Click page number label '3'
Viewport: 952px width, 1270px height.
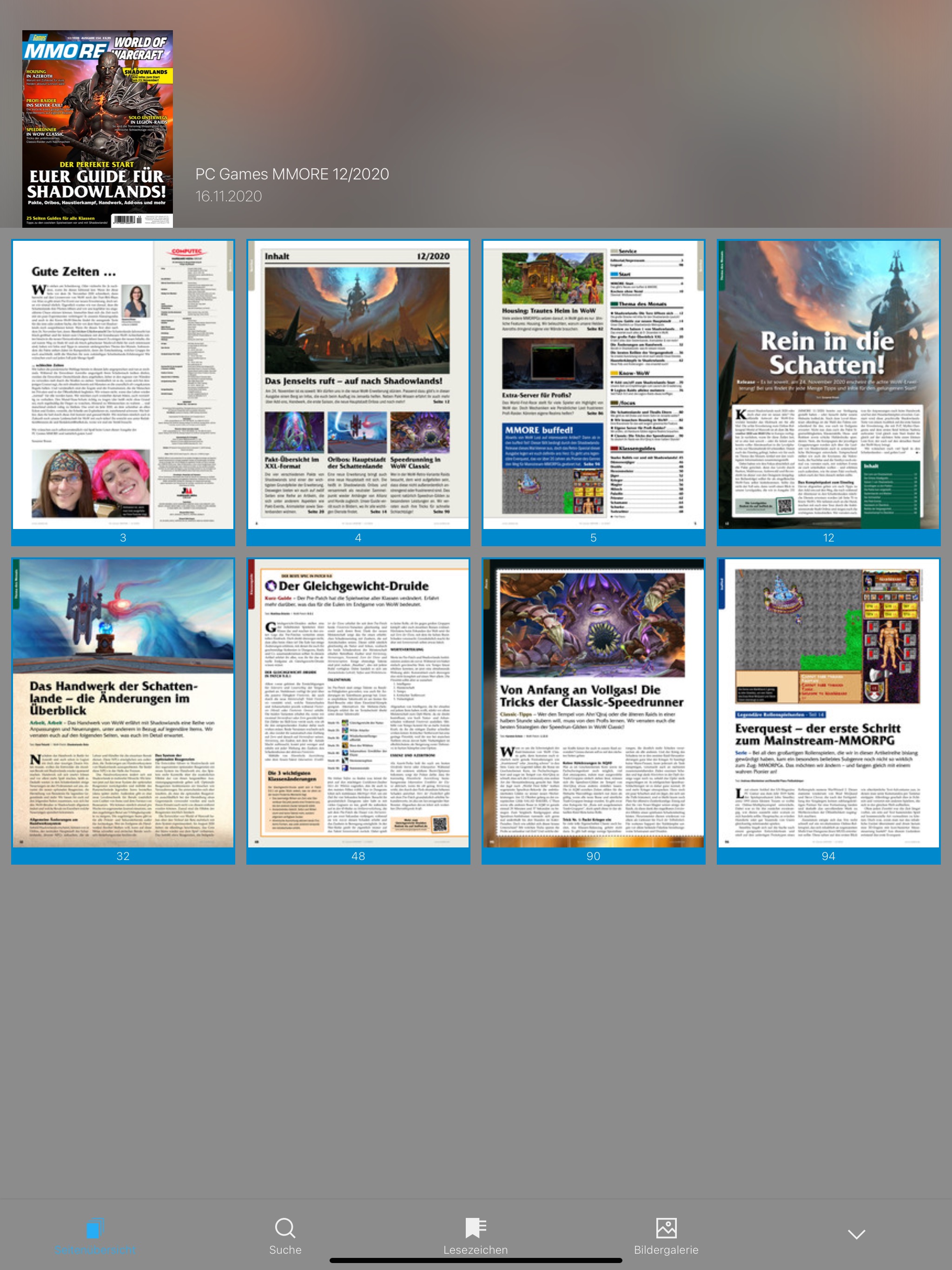click(x=123, y=537)
